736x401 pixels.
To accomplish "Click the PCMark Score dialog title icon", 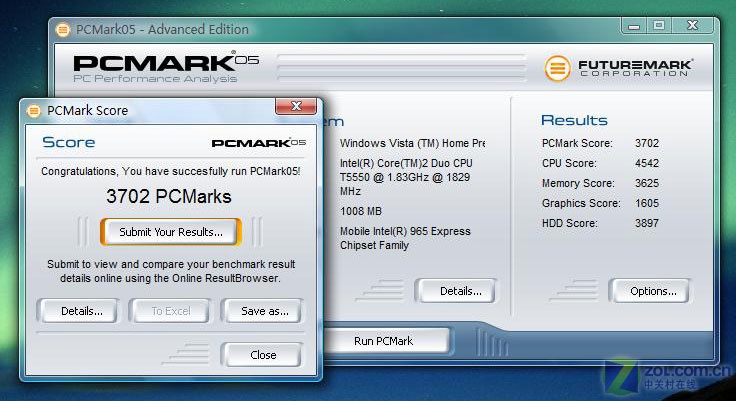I will [x=33, y=111].
